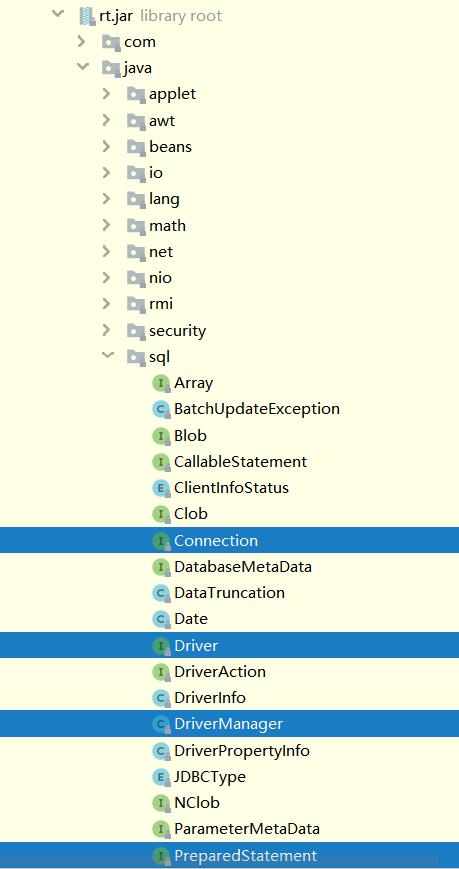Click the CallableStatement interface icon

[x=160, y=462]
